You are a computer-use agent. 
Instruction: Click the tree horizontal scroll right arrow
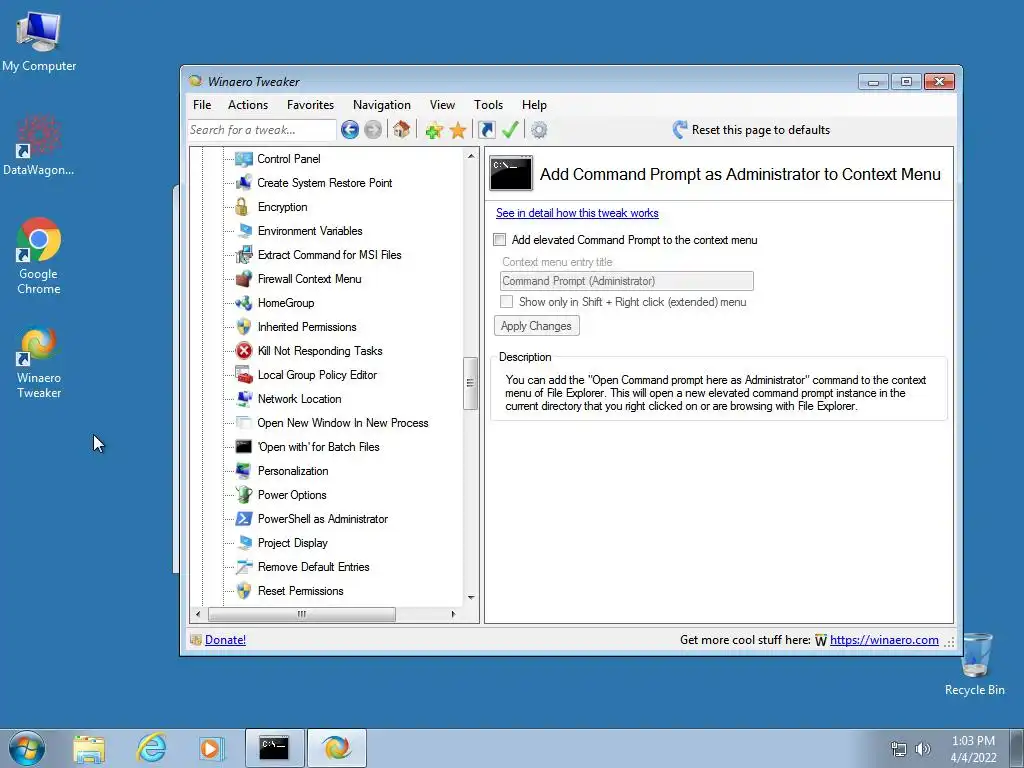coord(453,614)
